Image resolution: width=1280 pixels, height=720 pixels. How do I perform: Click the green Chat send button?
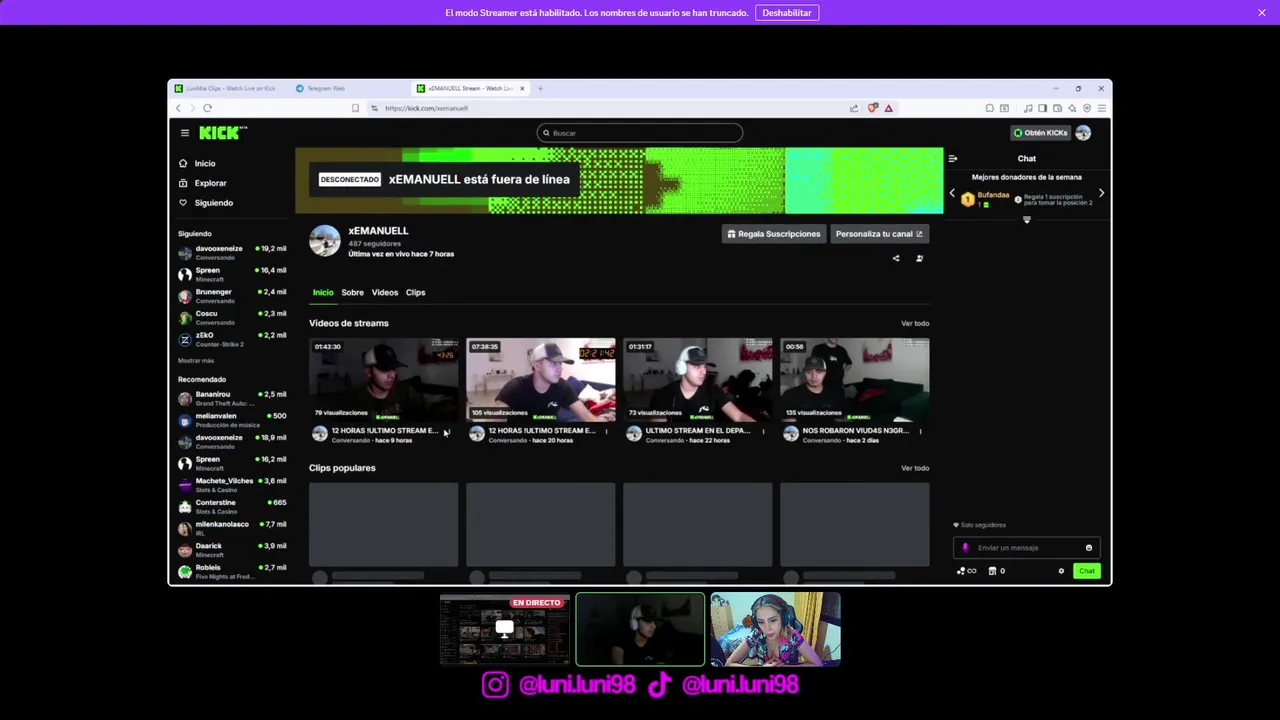coord(1087,571)
